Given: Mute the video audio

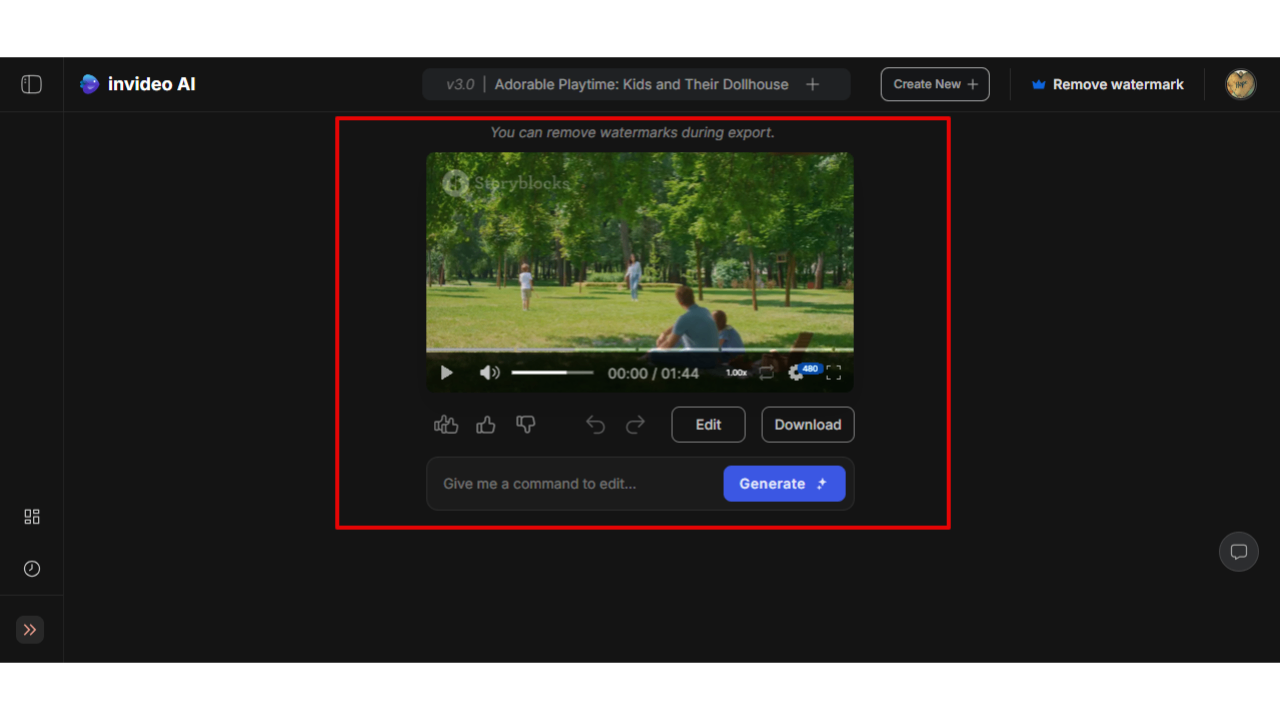Looking at the screenshot, I should coord(490,372).
